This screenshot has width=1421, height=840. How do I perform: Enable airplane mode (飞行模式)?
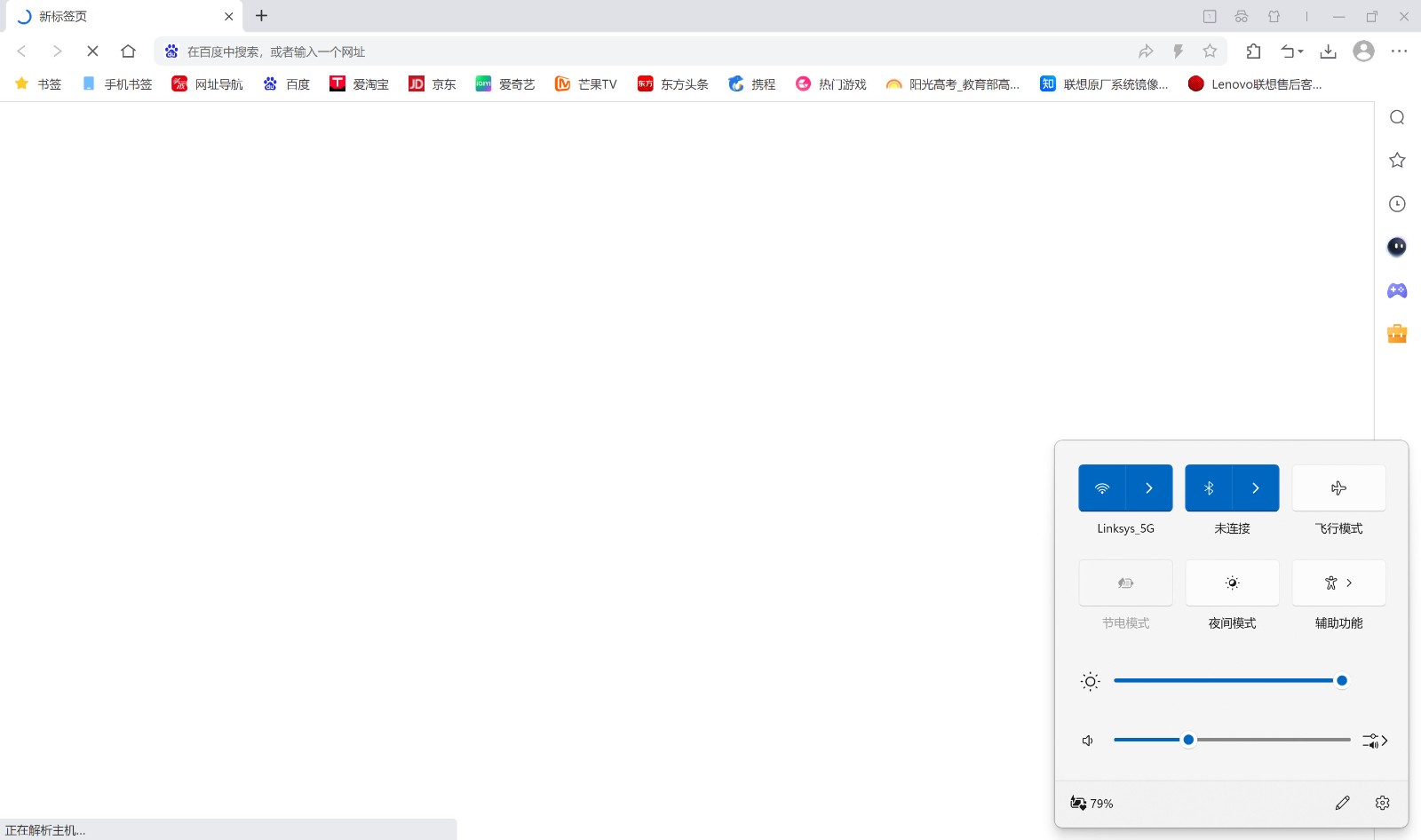[1338, 487]
